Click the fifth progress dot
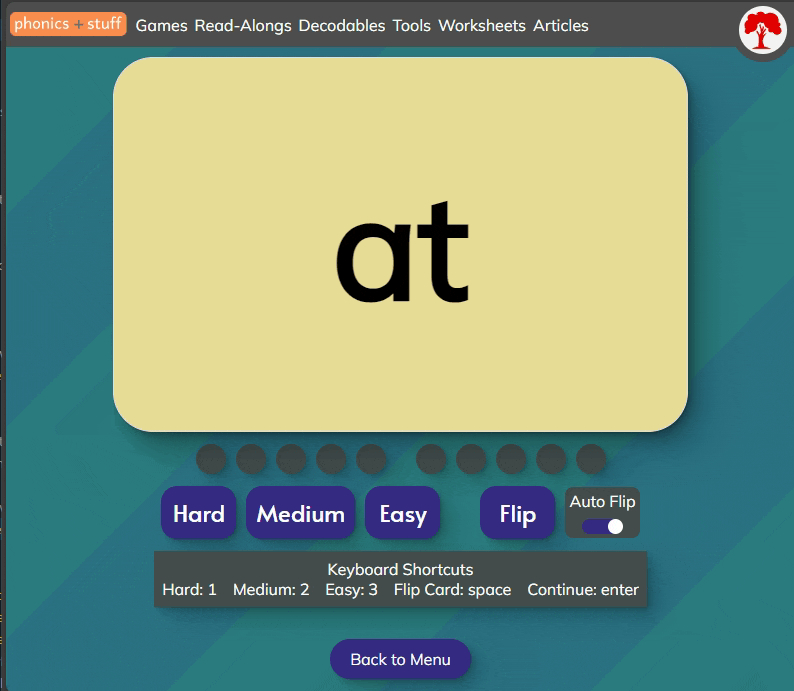This screenshot has width=794, height=691. (x=371, y=459)
